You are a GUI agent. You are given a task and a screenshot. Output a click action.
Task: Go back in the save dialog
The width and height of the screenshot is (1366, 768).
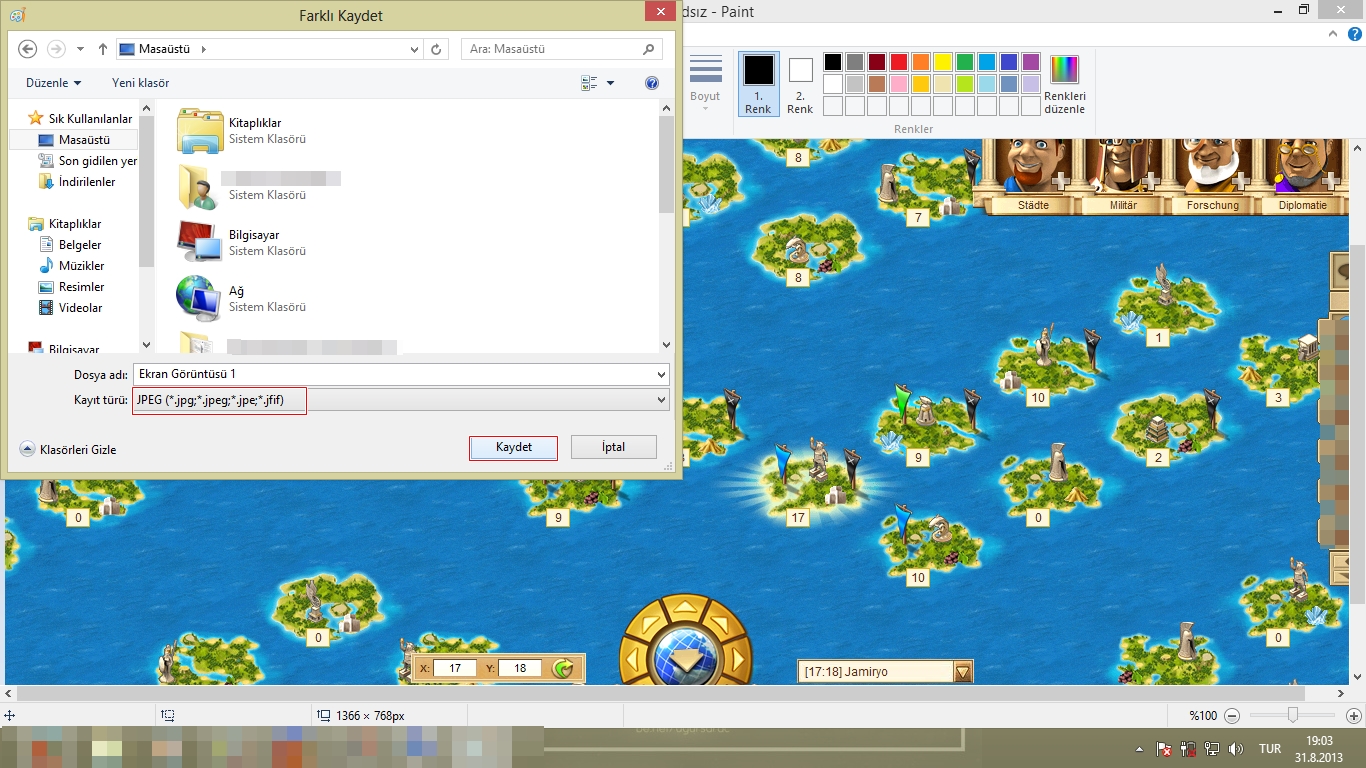tap(28, 49)
